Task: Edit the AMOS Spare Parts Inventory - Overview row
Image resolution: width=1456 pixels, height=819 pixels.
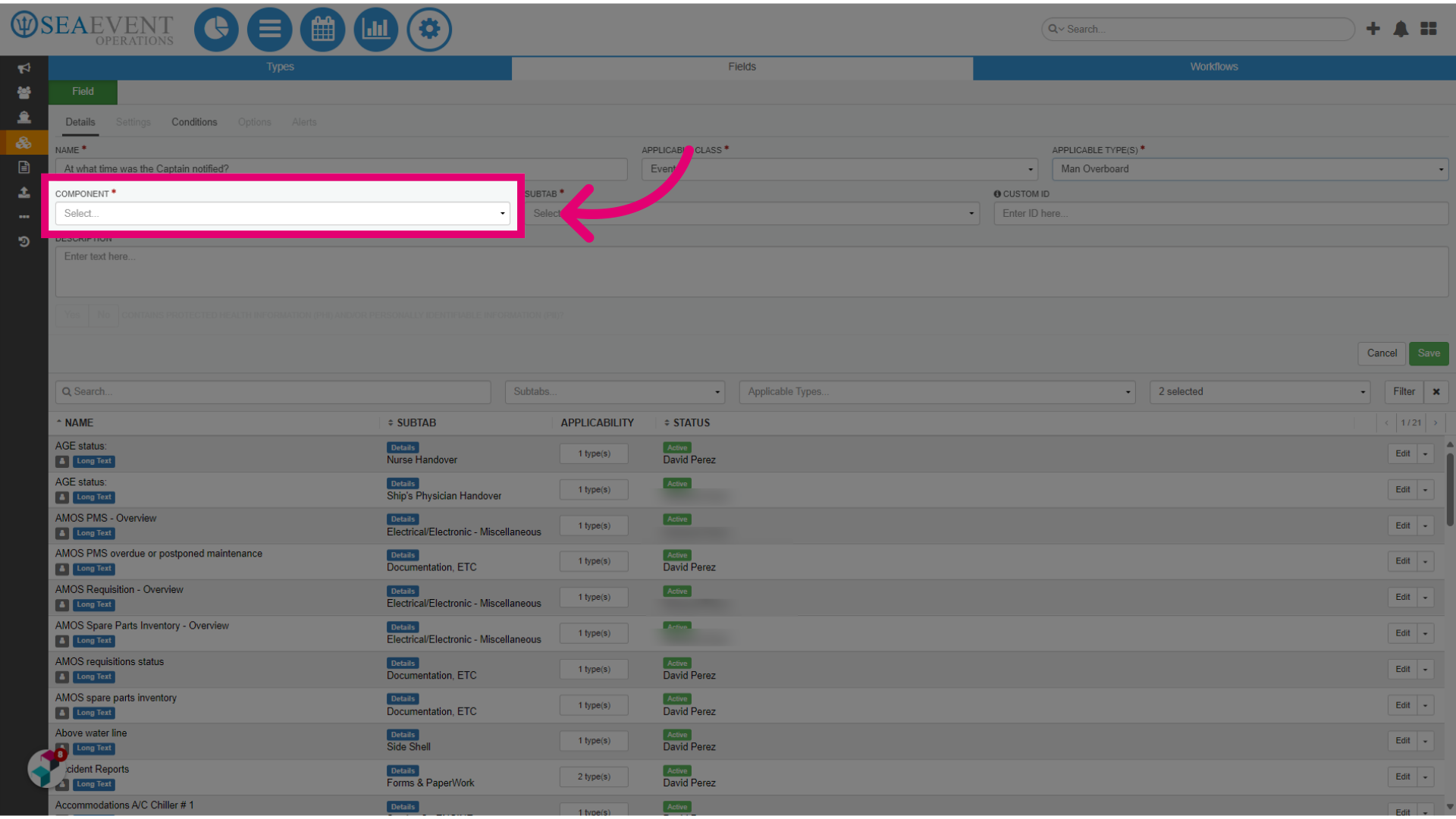Action: coord(1403,633)
